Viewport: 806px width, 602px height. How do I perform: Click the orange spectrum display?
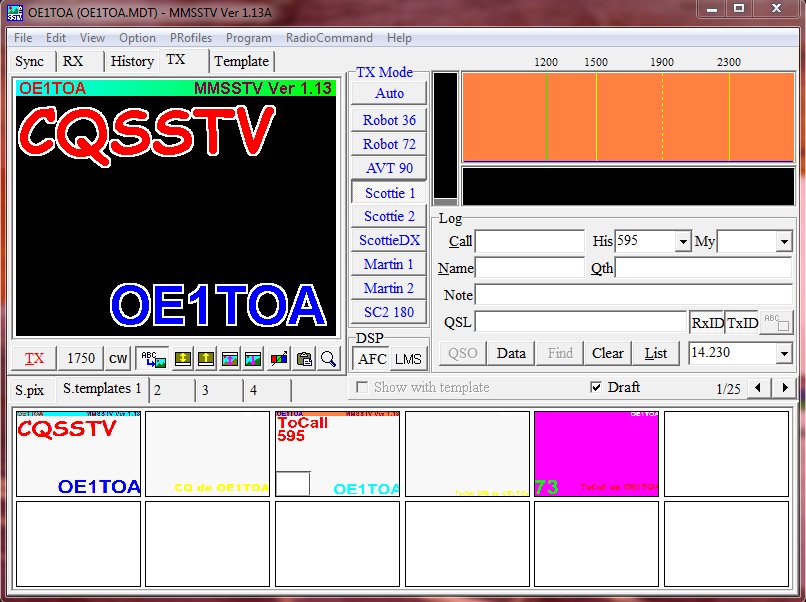click(628, 116)
